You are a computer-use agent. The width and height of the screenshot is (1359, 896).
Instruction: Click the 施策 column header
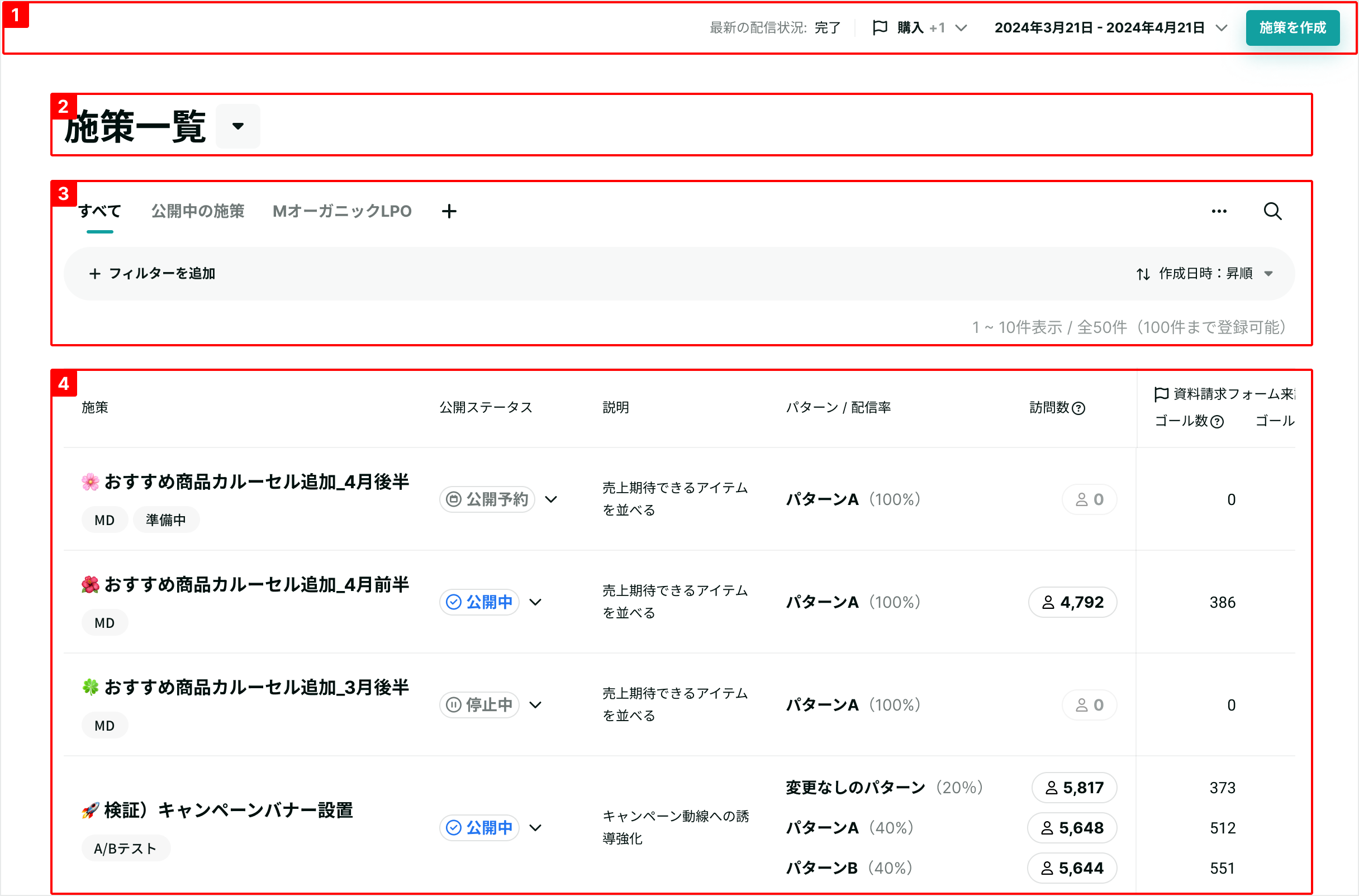click(x=95, y=407)
